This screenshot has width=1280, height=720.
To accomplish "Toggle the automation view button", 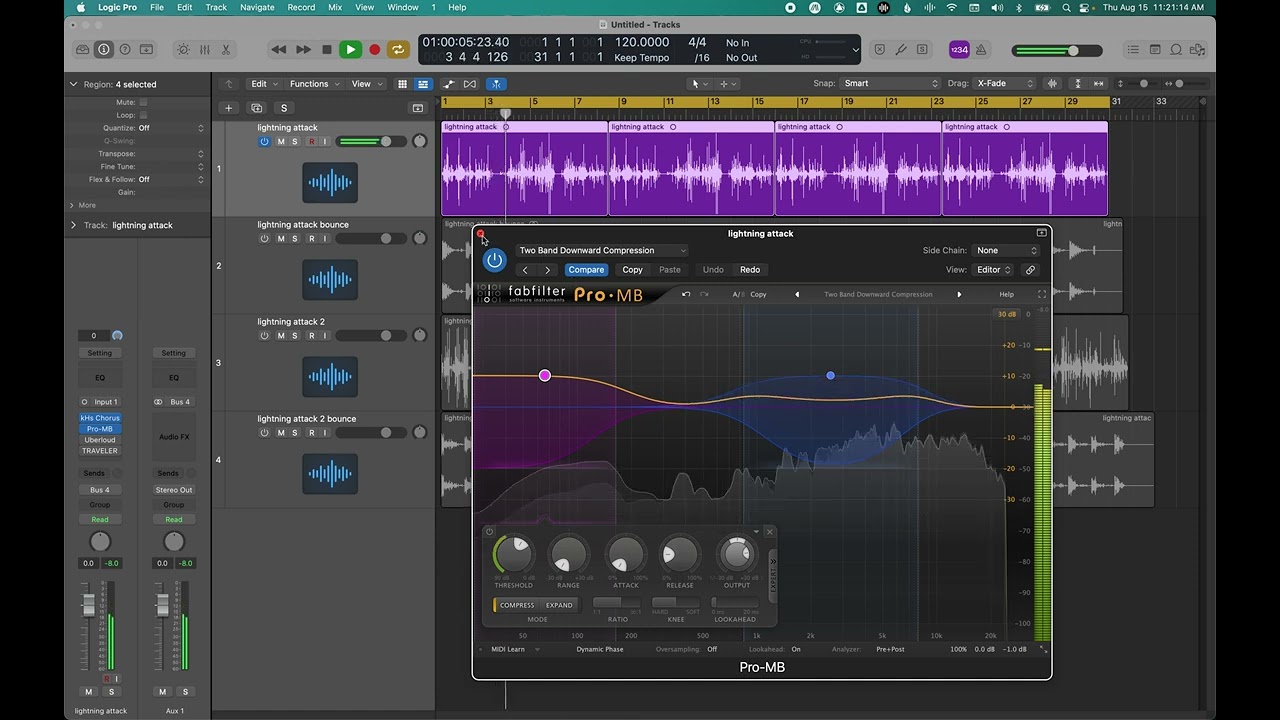I will [448, 84].
